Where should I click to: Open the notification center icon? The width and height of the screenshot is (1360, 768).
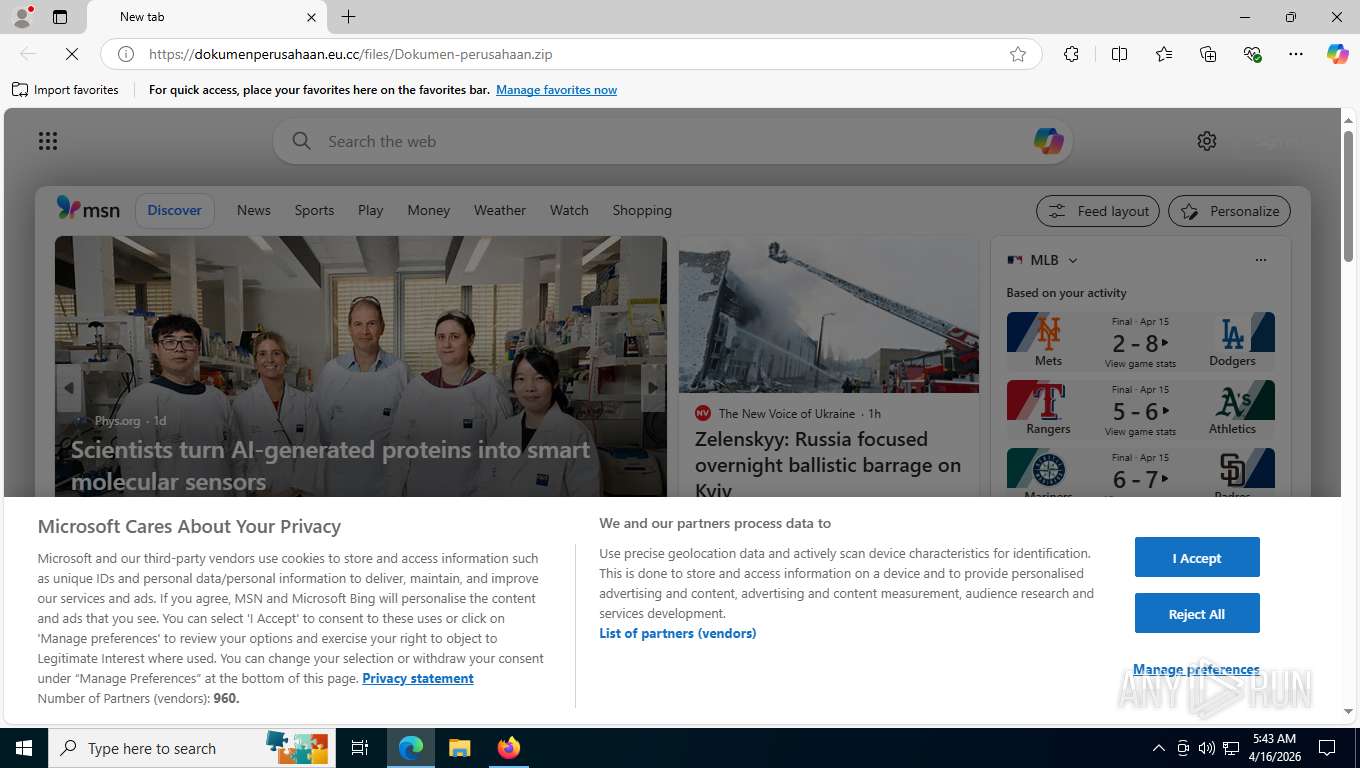(1327, 748)
